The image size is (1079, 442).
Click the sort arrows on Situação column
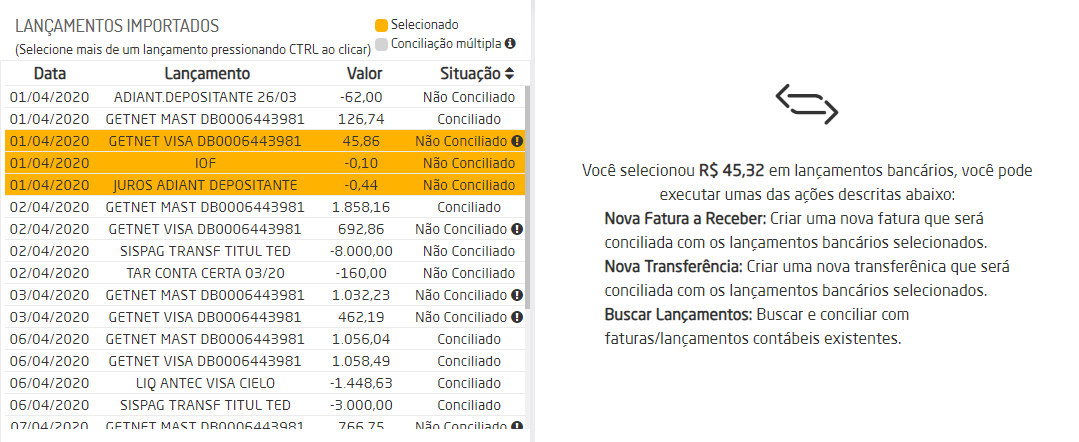[509, 74]
